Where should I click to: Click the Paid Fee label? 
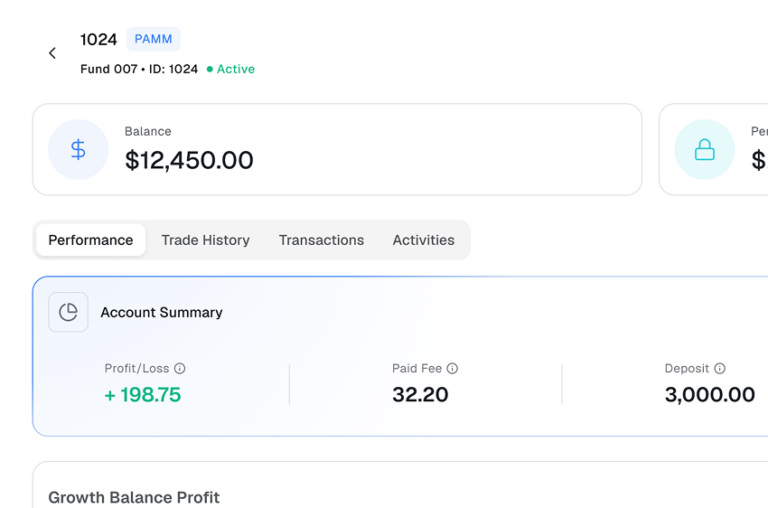417,368
